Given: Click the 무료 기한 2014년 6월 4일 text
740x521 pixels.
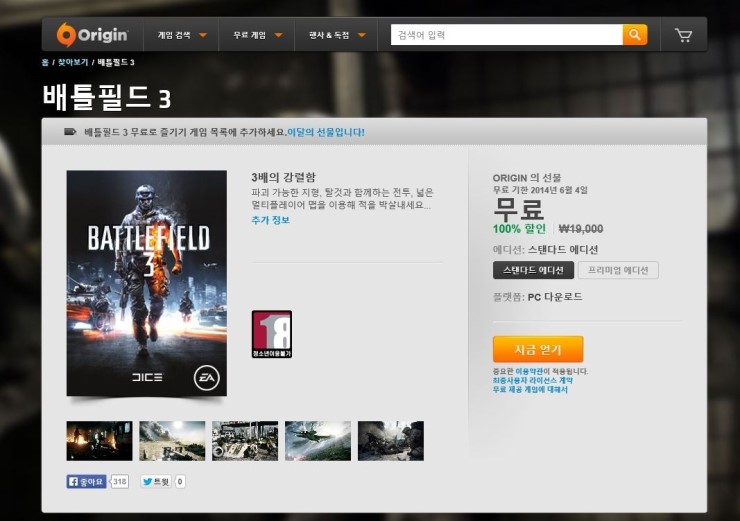Looking at the screenshot, I should (x=540, y=190).
